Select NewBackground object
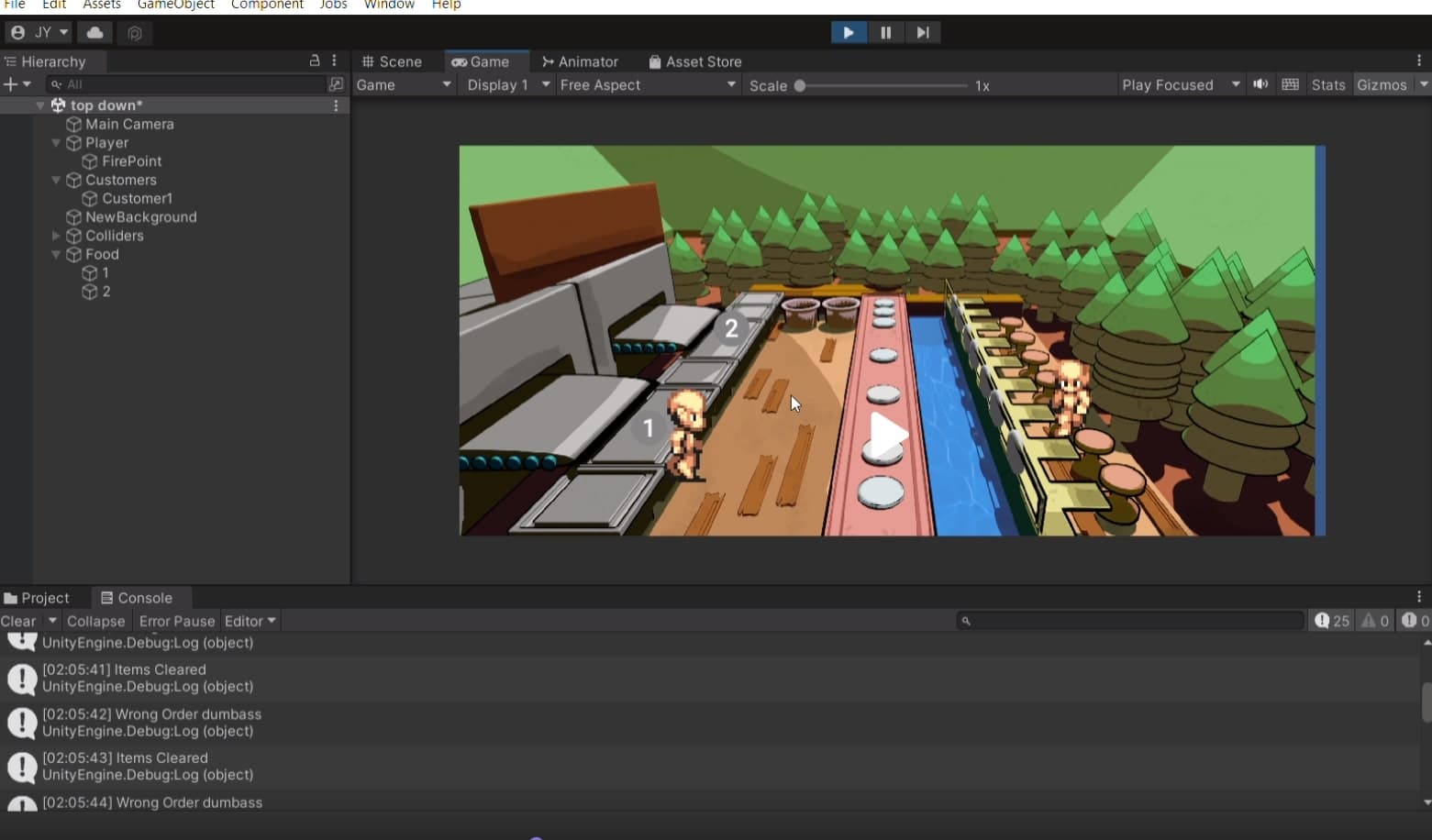This screenshot has width=1432, height=840. click(x=140, y=217)
